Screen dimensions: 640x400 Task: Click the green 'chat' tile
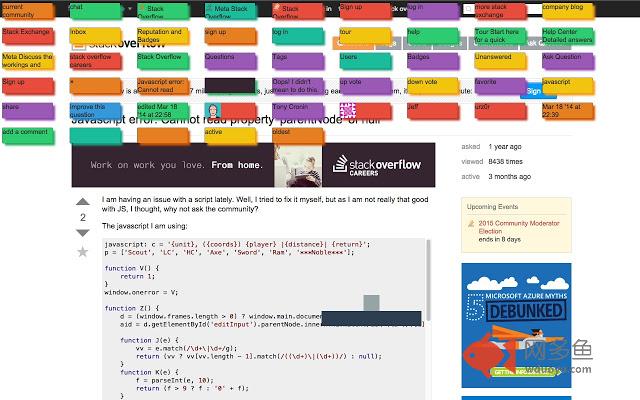[96, 11]
